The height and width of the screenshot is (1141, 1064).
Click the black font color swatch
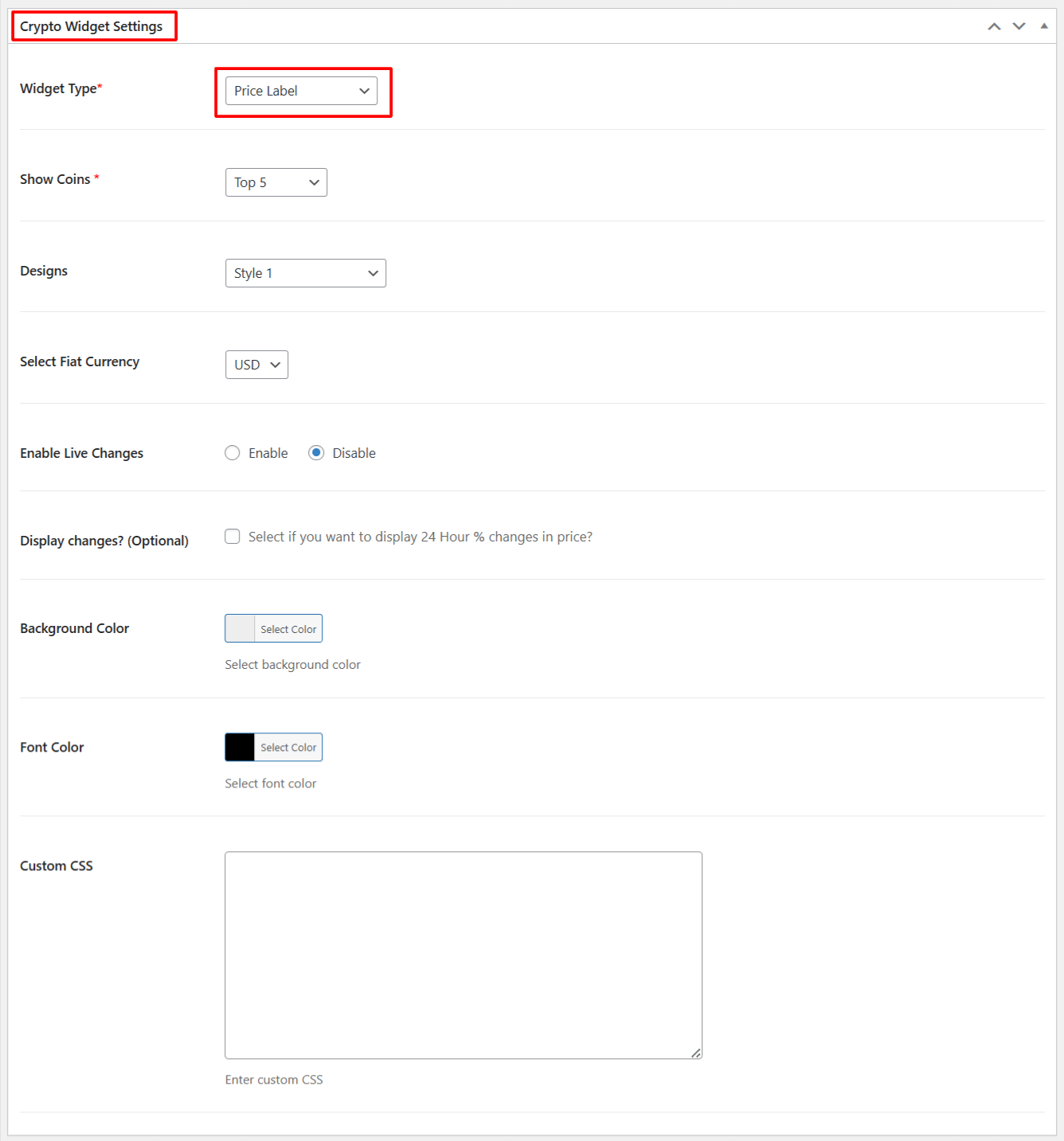[240, 748]
